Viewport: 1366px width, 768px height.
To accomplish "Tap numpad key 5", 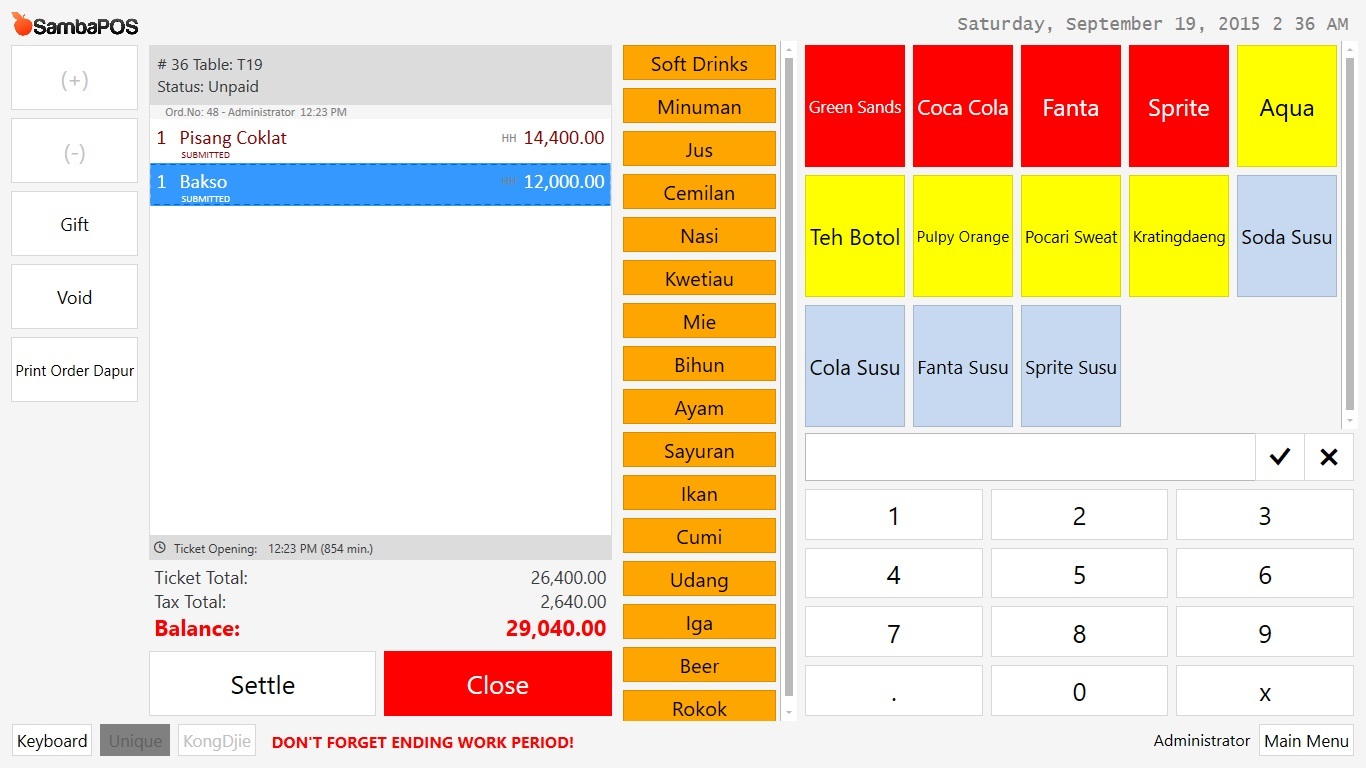I will (1079, 574).
